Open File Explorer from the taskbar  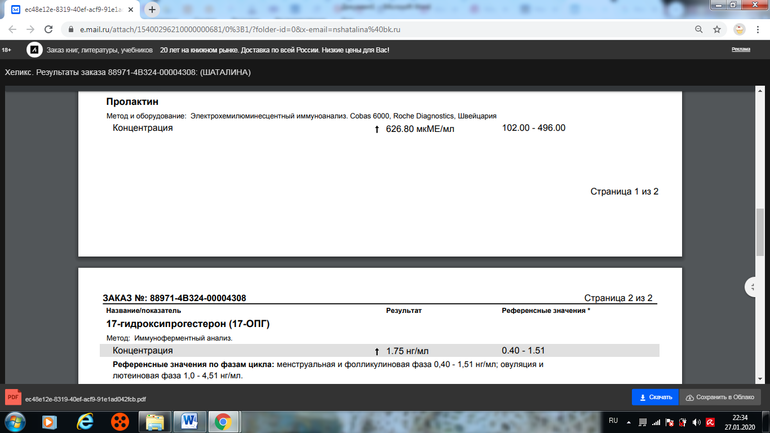coord(154,422)
